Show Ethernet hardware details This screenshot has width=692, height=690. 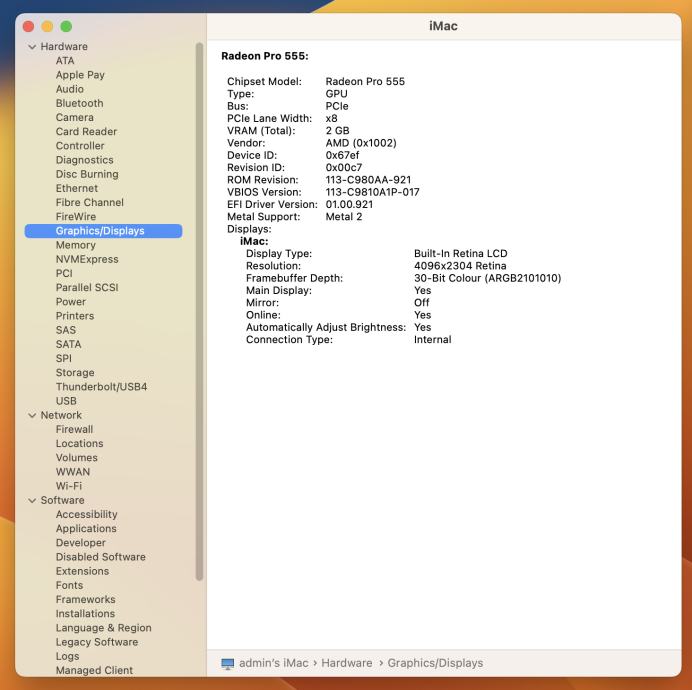[x=77, y=188]
